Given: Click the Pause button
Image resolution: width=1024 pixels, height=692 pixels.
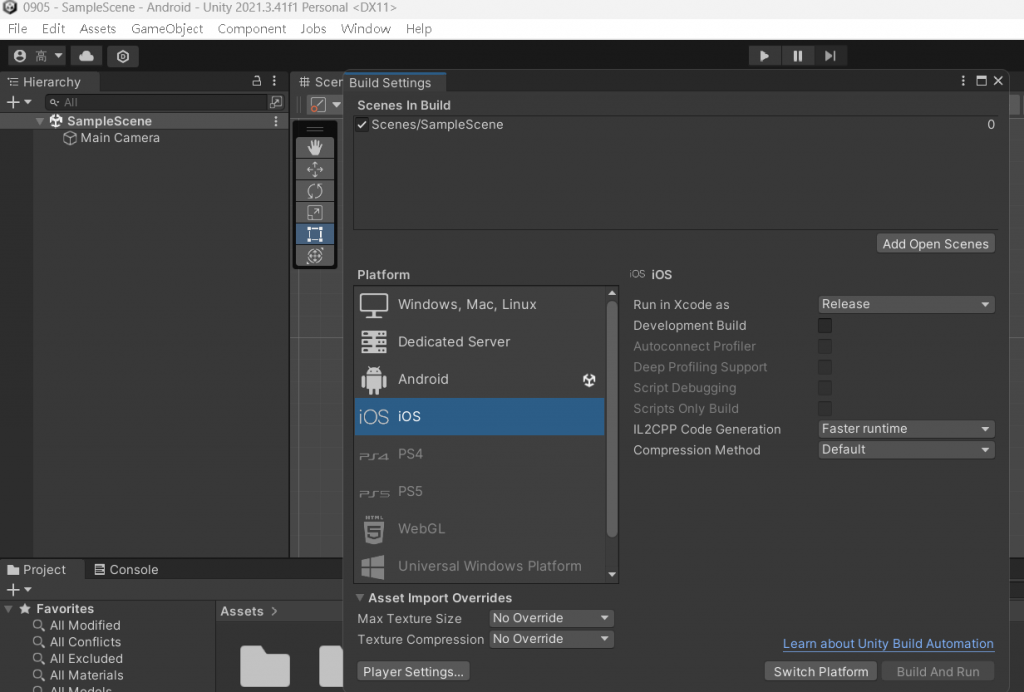Looking at the screenshot, I should click(x=797, y=56).
